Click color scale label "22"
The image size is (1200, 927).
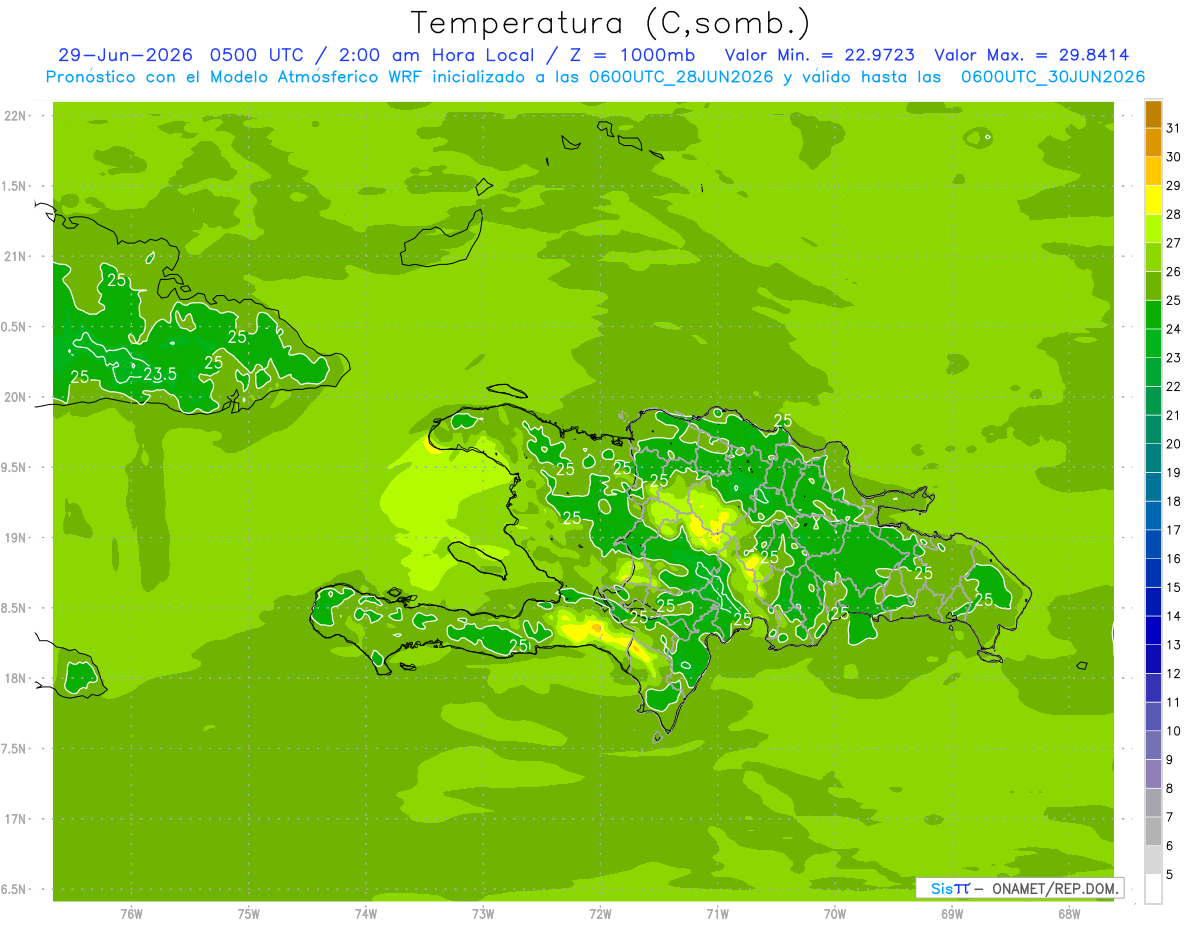point(1174,386)
